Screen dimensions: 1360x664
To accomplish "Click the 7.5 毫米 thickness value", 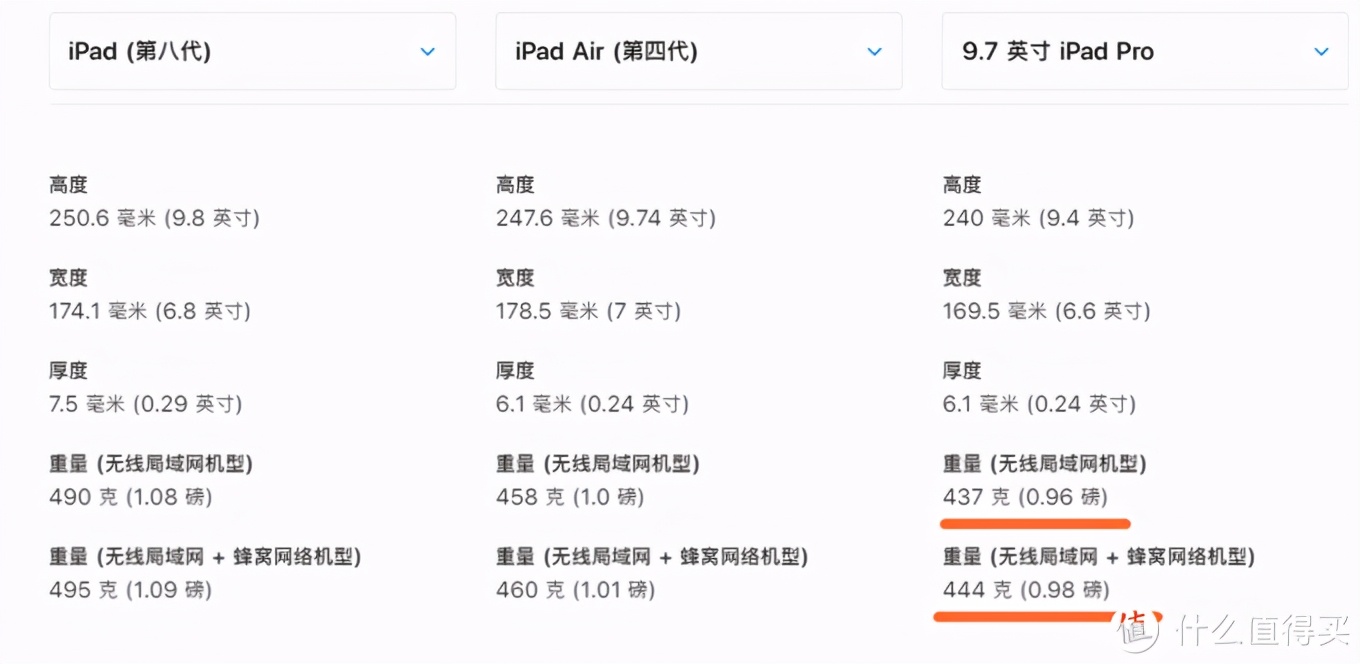I will [145, 403].
